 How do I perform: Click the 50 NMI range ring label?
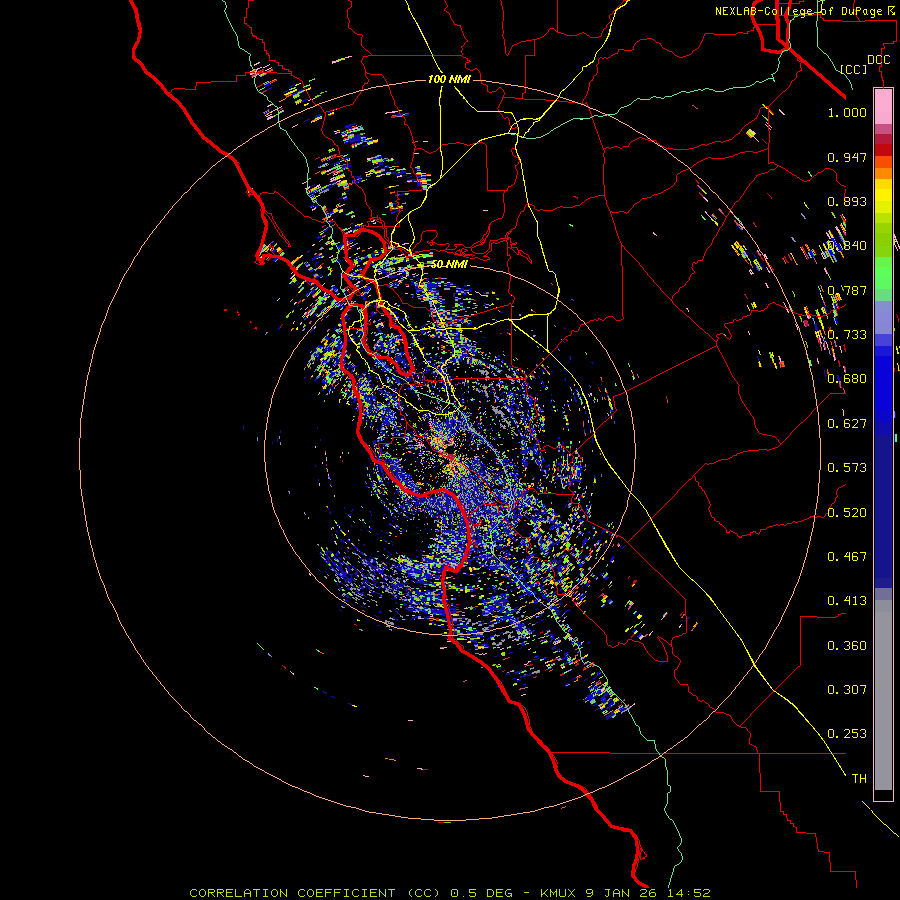pyautogui.click(x=449, y=264)
